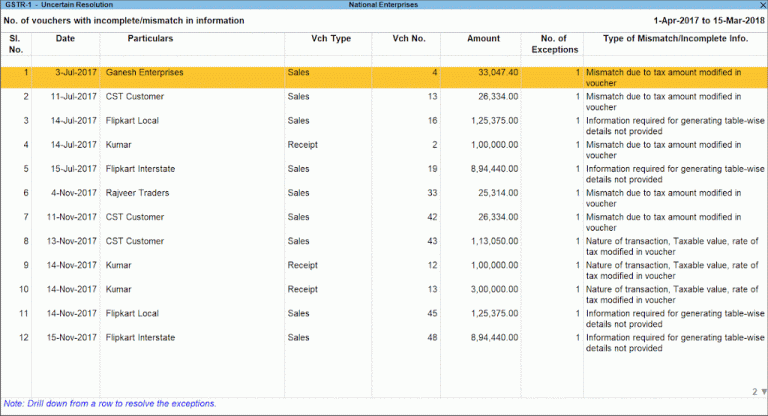The width and height of the screenshot is (768, 416).
Task: Click the Vch Type column header
Action: pyautogui.click(x=331, y=38)
